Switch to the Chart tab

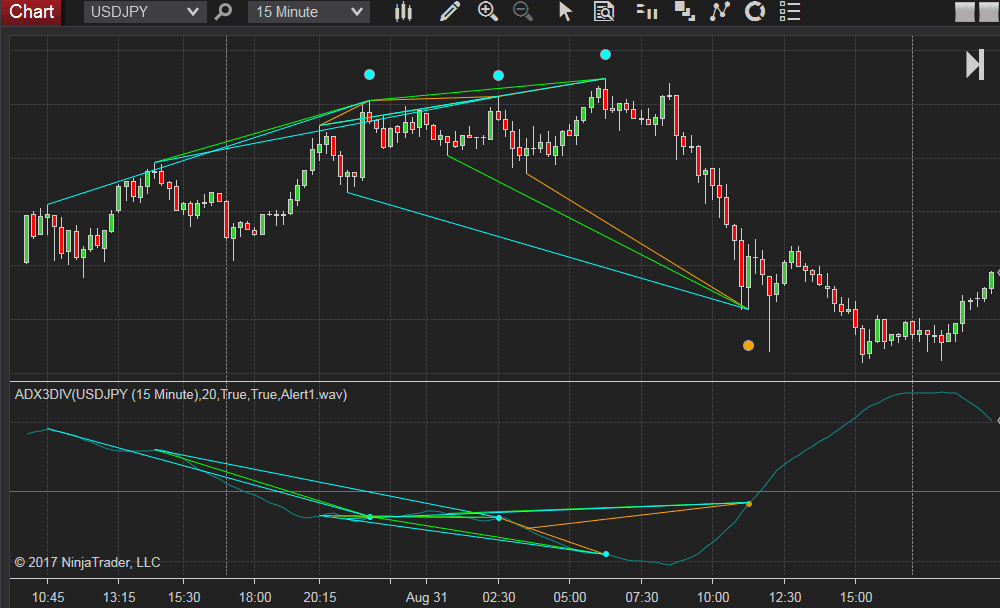pos(30,12)
